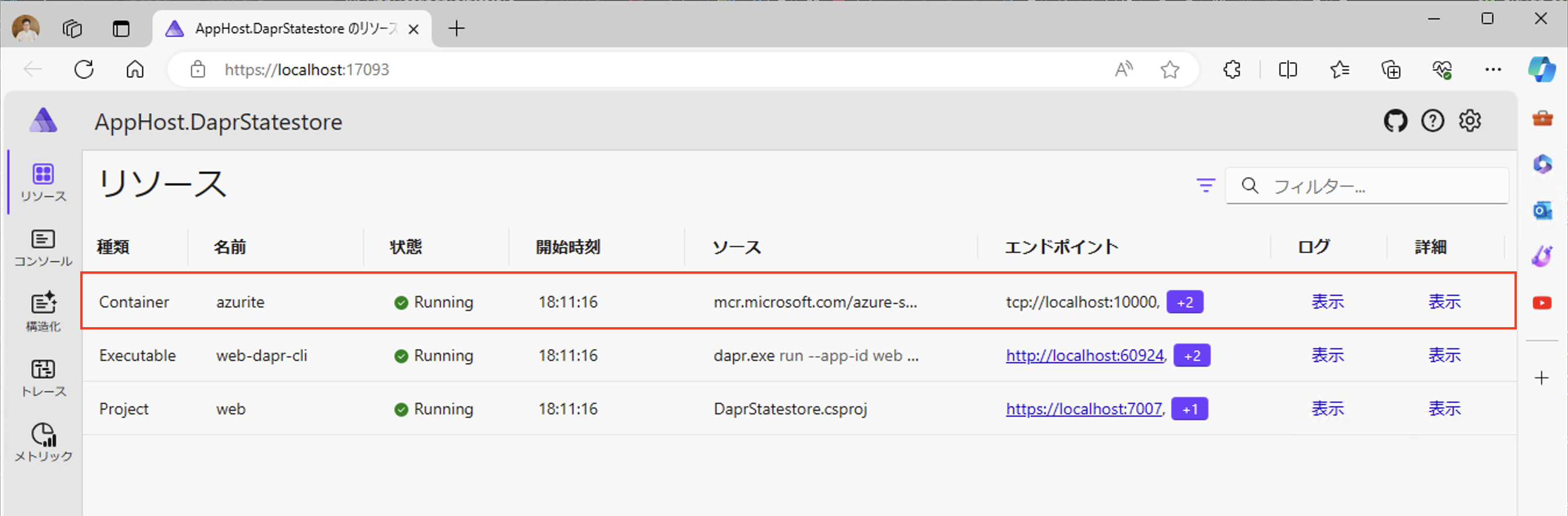The image size is (1568, 516).
Task: Open browser Settings and more menu
Action: (1492, 69)
